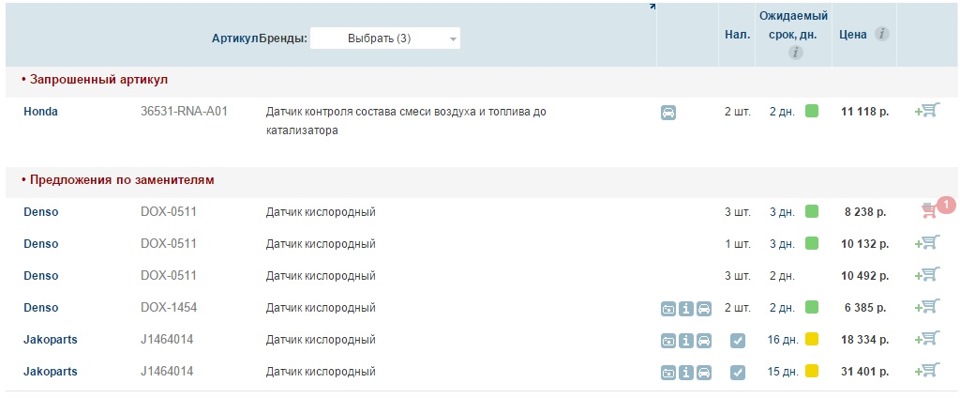
Task: Add Denso DOX-0511 priced 10 132 р. to cart
Action: tap(927, 243)
